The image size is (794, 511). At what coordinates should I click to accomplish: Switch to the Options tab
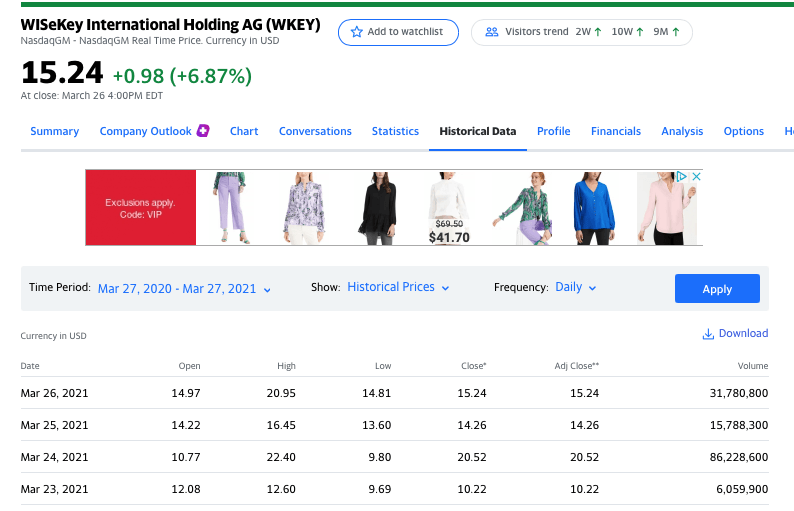point(743,131)
